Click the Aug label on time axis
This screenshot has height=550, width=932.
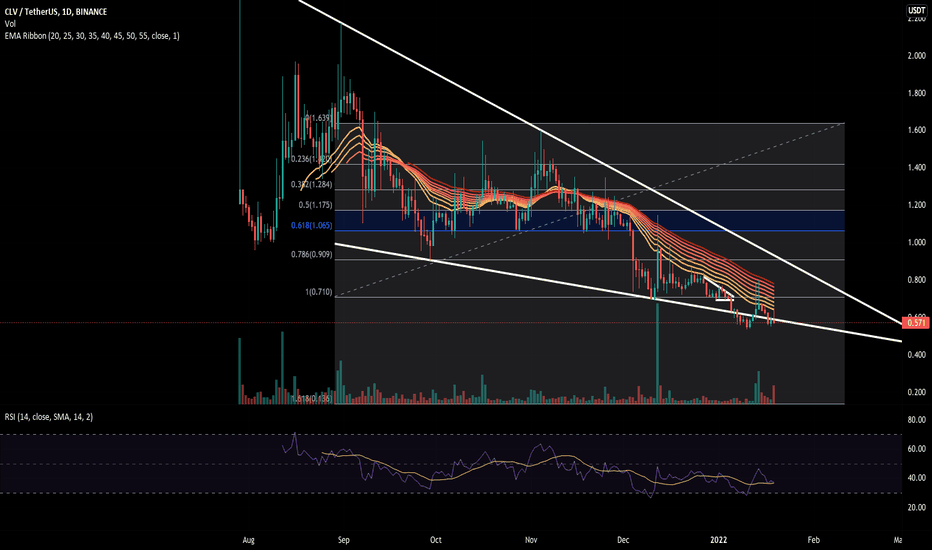click(x=248, y=540)
